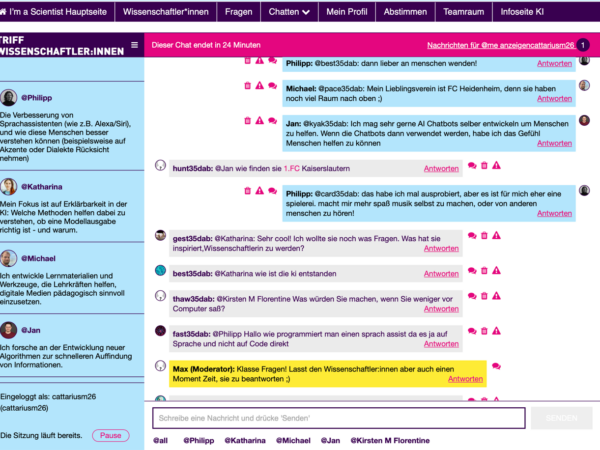Flag Michael's FC Heidenheim message with warning icon
The height and width of the screenshot is (450, 600).
(260, 85)
